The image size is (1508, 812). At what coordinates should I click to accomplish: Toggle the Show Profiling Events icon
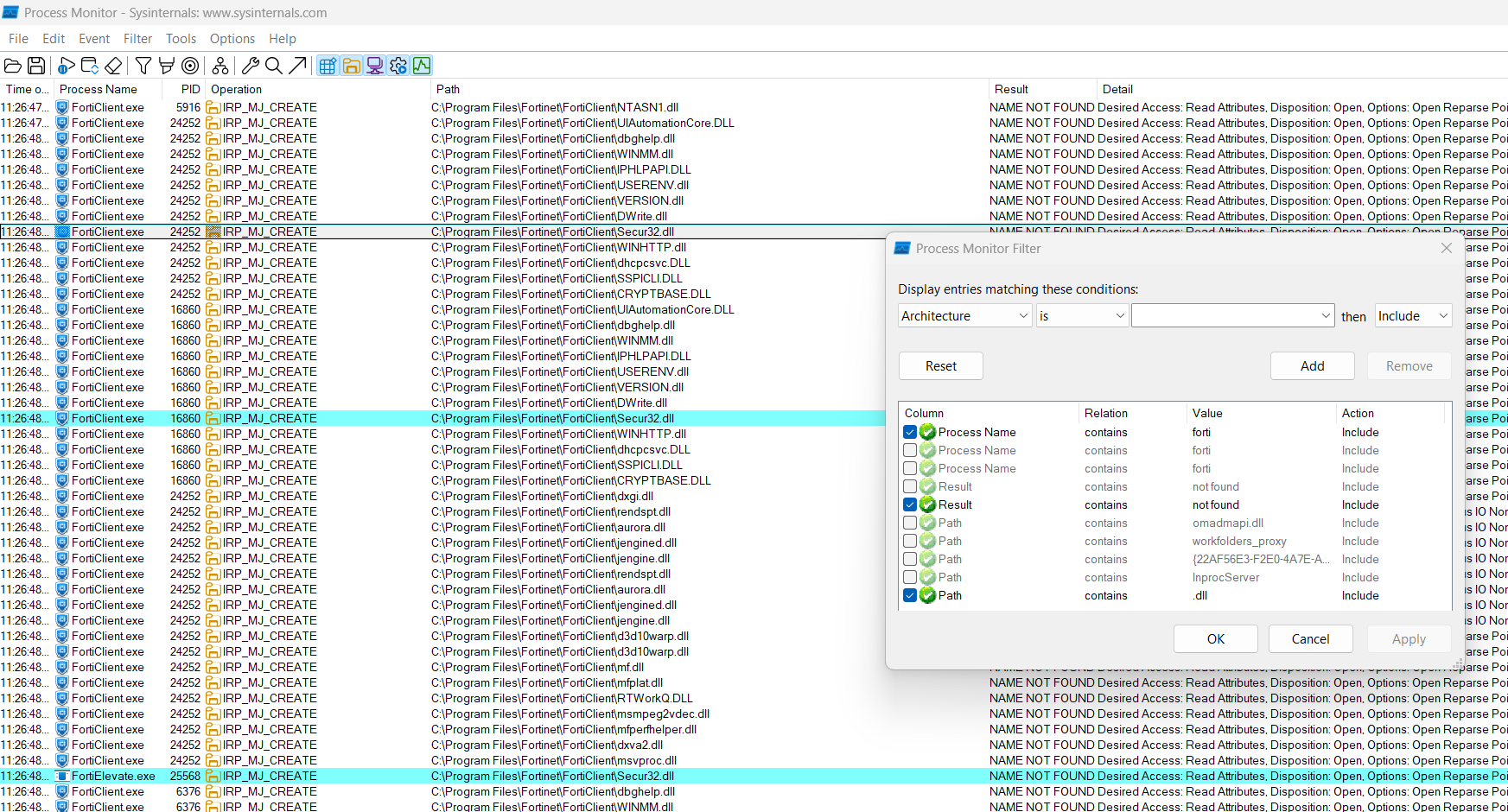pyautogui.click(x=421, y=66)
